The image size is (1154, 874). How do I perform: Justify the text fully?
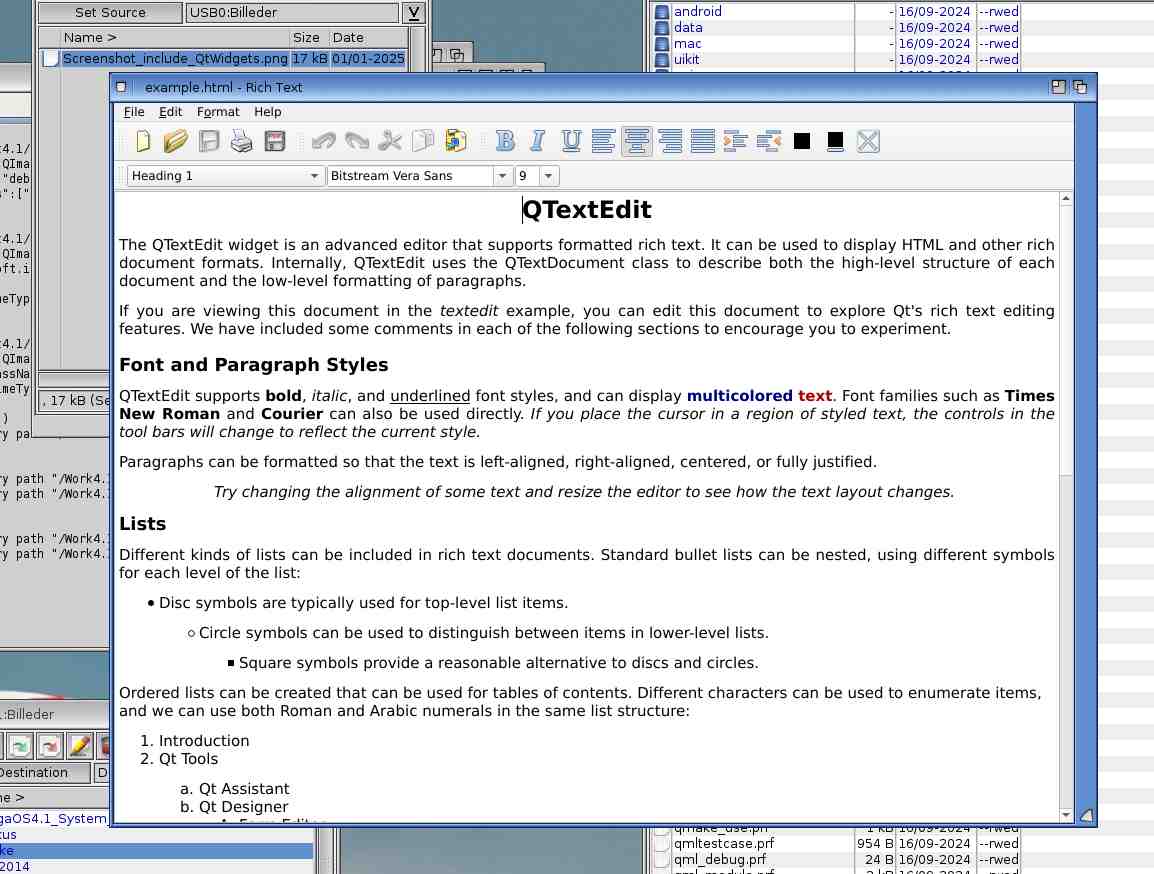click(x=703, y=141)
